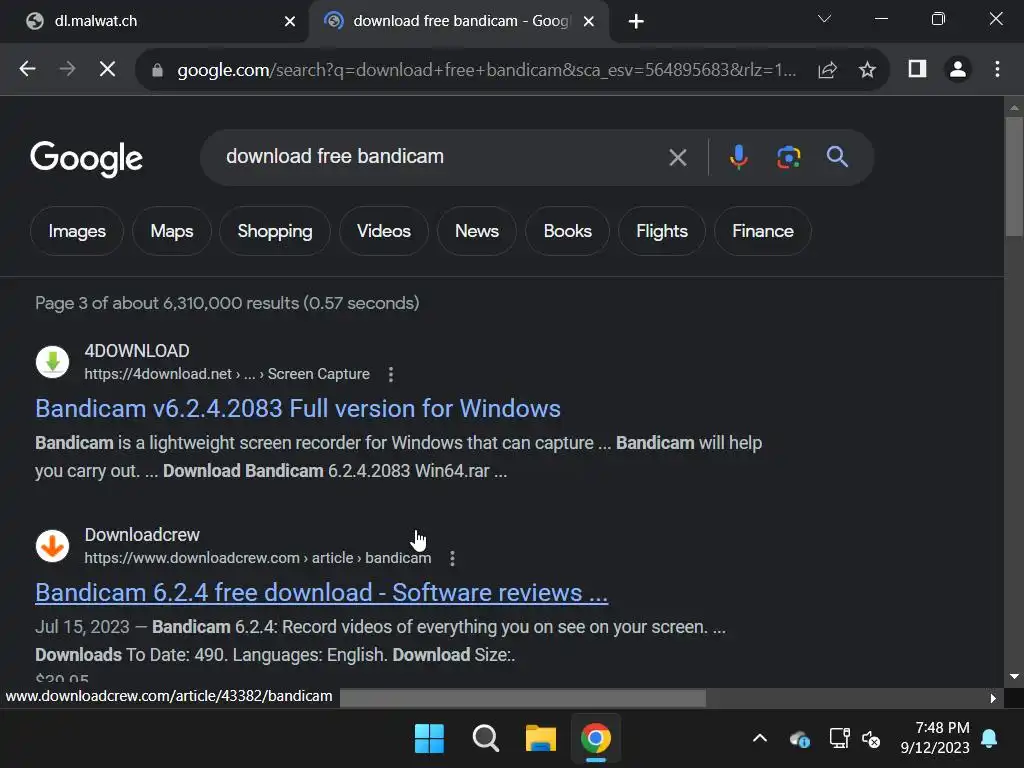The image size is (1024, 768).
Task: Filter results by Maps
Action: click(172, 231)
